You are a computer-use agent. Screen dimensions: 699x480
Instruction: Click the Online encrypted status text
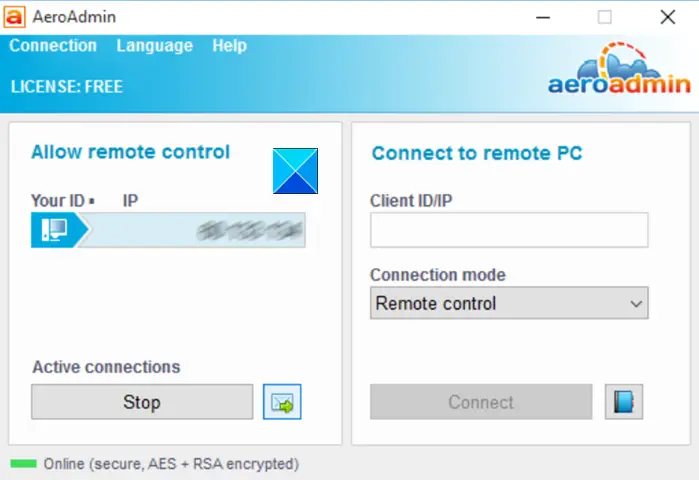click(x=171, y=464)
